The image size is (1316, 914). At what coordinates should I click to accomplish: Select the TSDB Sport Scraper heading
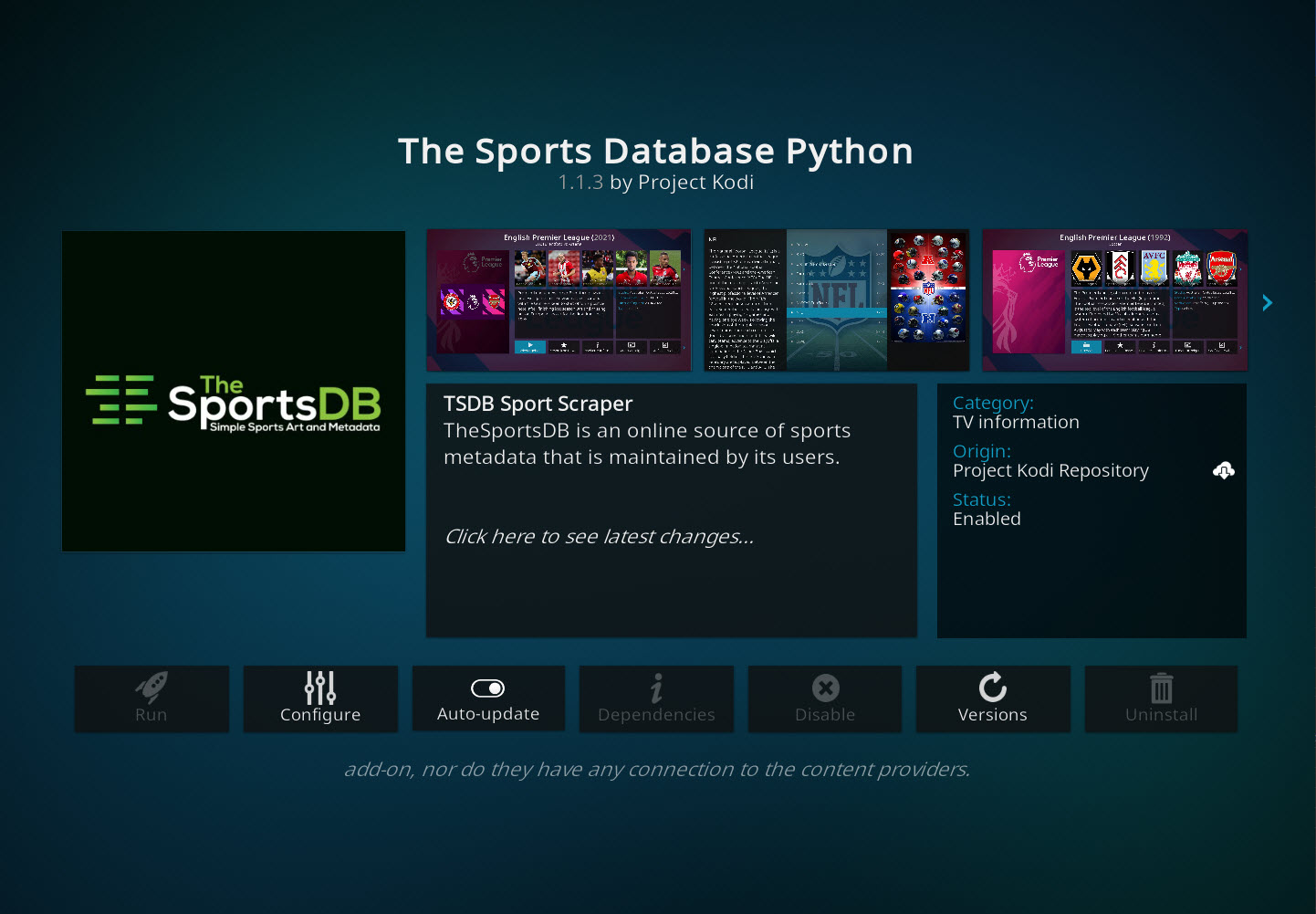pyautogui.click(x=538, y=404)
